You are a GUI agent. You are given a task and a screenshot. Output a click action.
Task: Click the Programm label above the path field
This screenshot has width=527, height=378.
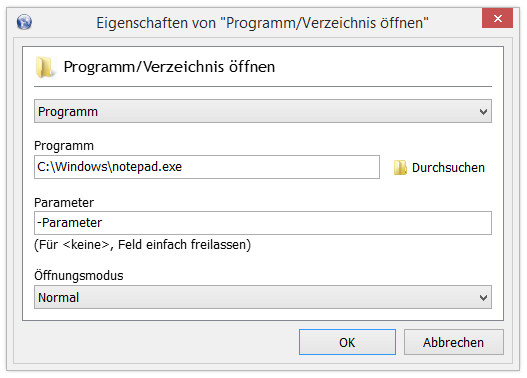coord(64,146)
